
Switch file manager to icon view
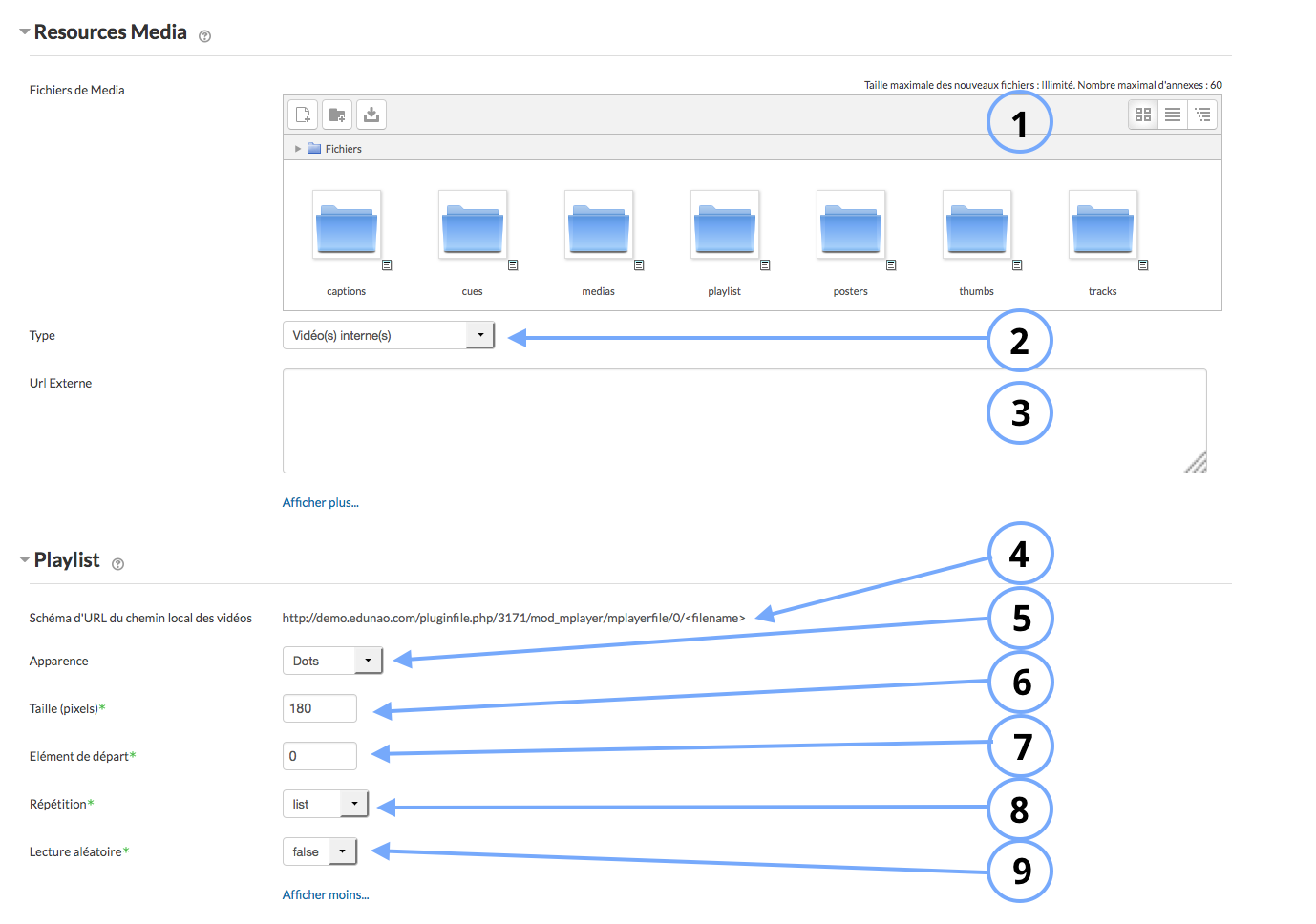coord(1143,115)
